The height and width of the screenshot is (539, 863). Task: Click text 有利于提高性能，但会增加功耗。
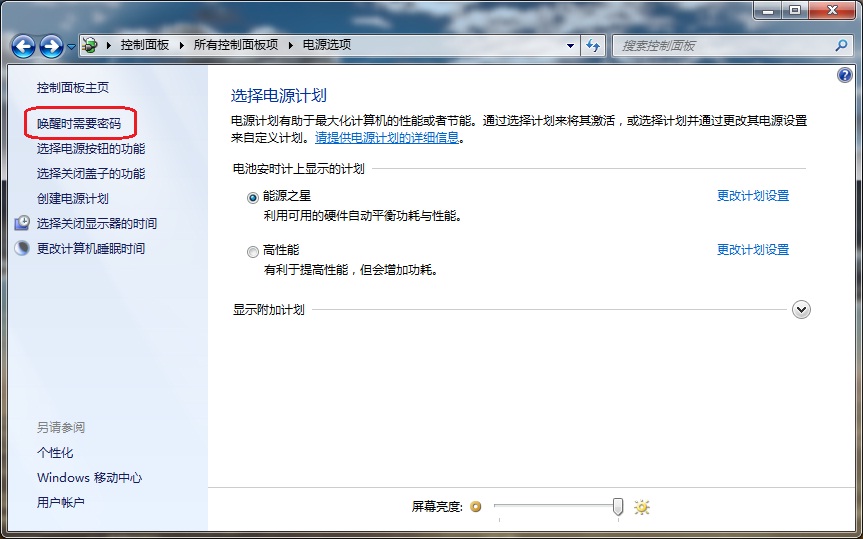(x=351, y=270)
